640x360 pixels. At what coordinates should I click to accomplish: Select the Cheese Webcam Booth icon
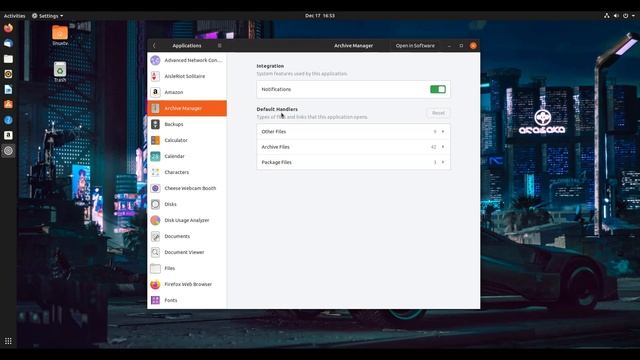click(155, 188)
